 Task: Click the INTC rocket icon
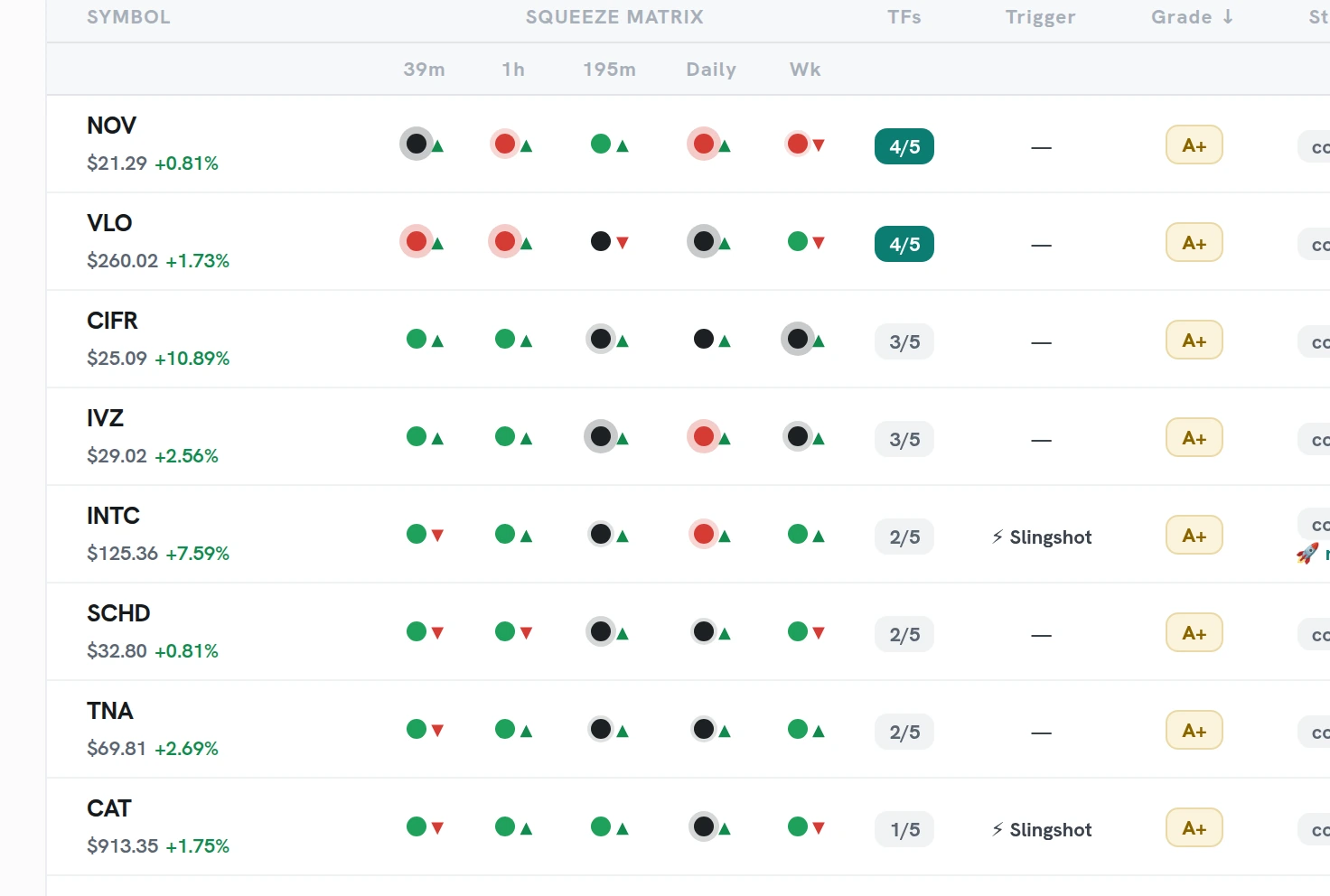[1307, 554]
